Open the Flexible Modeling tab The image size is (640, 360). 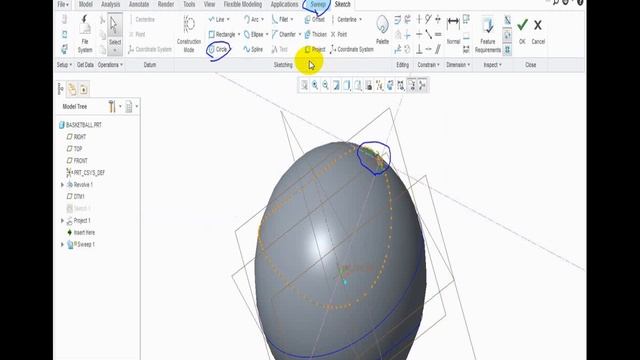[242, 4]
